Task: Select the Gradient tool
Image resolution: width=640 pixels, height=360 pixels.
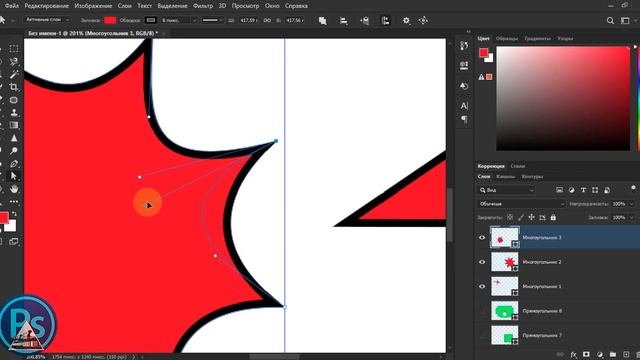Action: coord(13,125)
